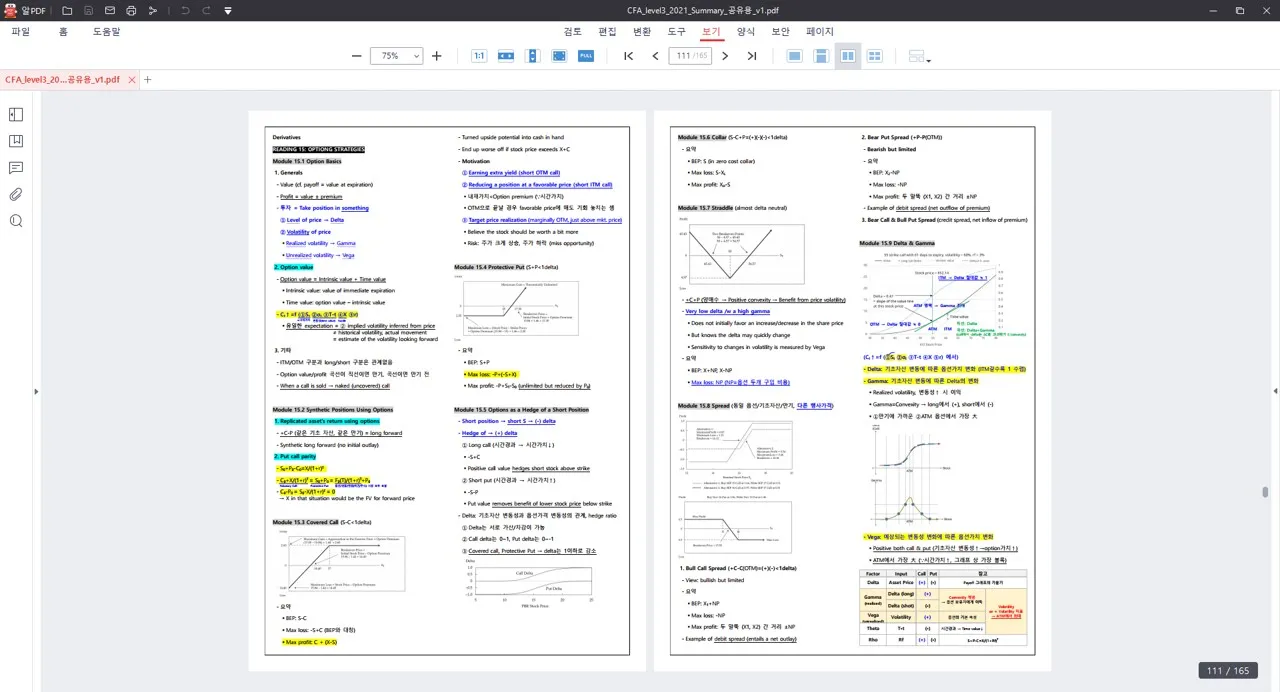Go to the last page

[752, 56]
